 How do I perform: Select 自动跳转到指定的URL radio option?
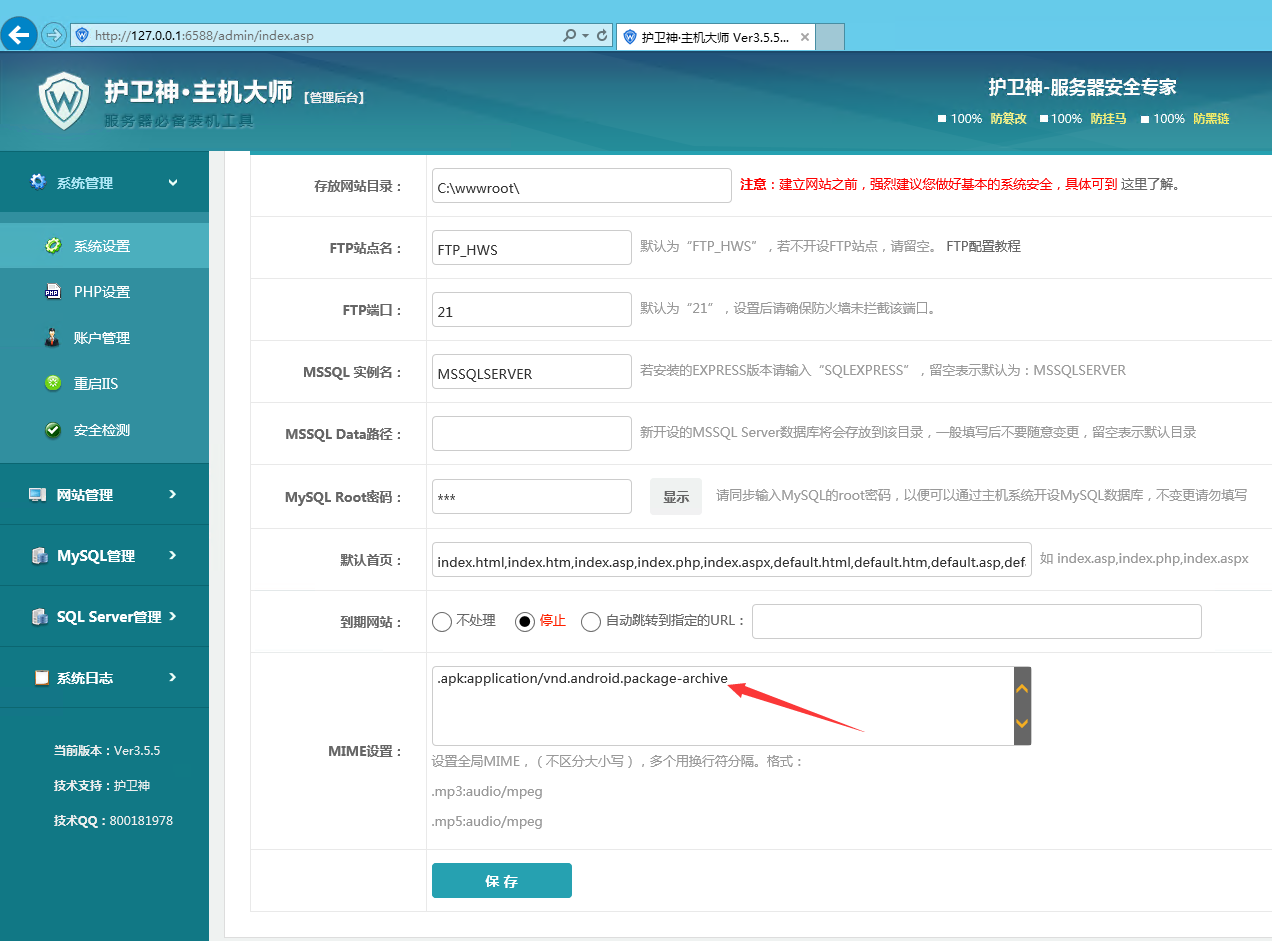[591, 621]
